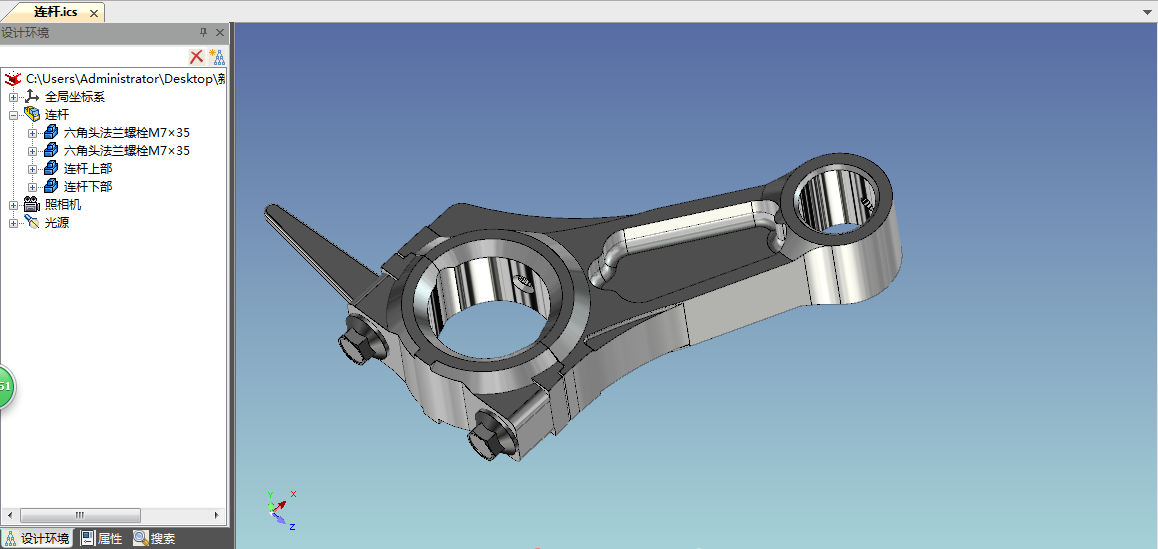The image size is (1158, 549).
Task: Select the 连杆.ics document tab
Action: point(55,12)
